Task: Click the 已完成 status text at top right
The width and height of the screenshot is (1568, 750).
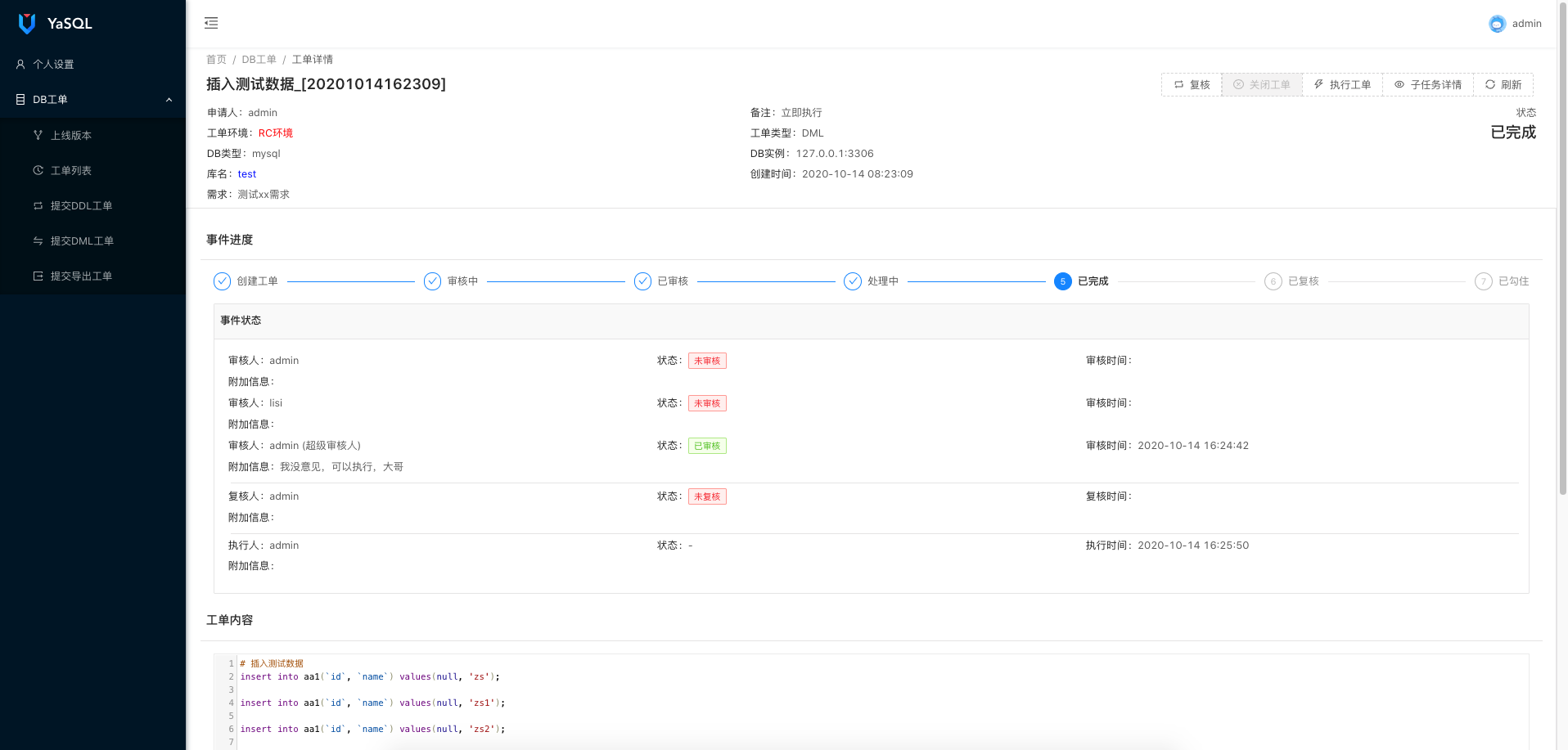Action: (1513, 132)
